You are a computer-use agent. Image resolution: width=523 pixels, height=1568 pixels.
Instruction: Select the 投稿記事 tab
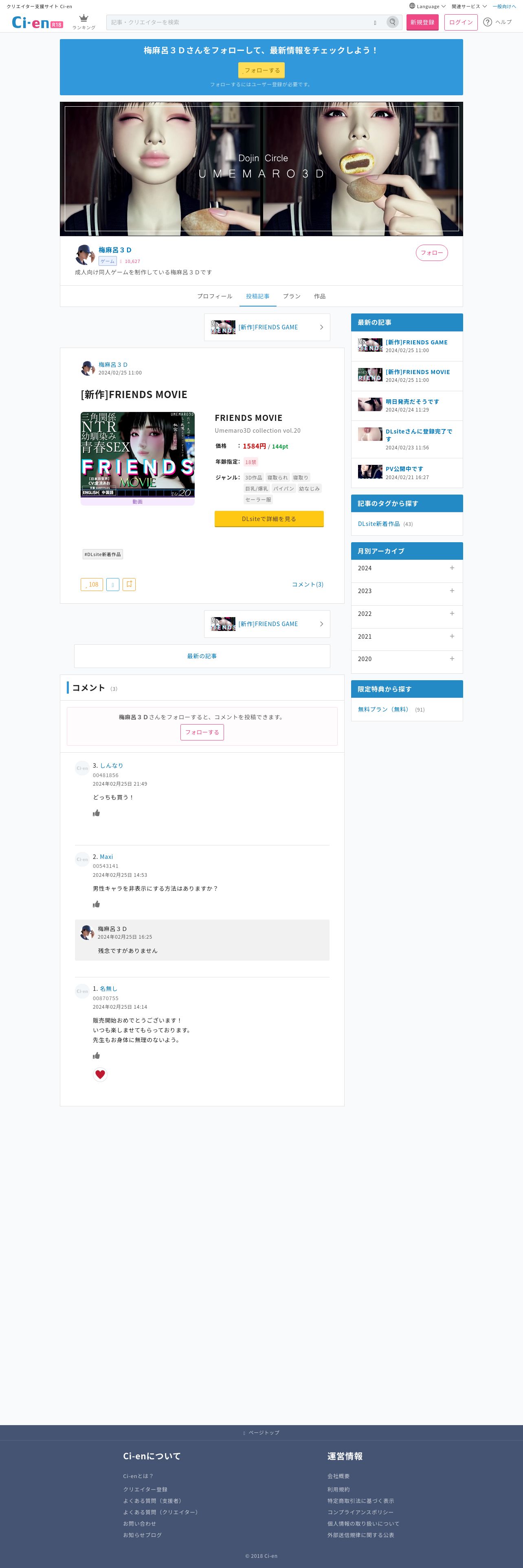point(257,296)
